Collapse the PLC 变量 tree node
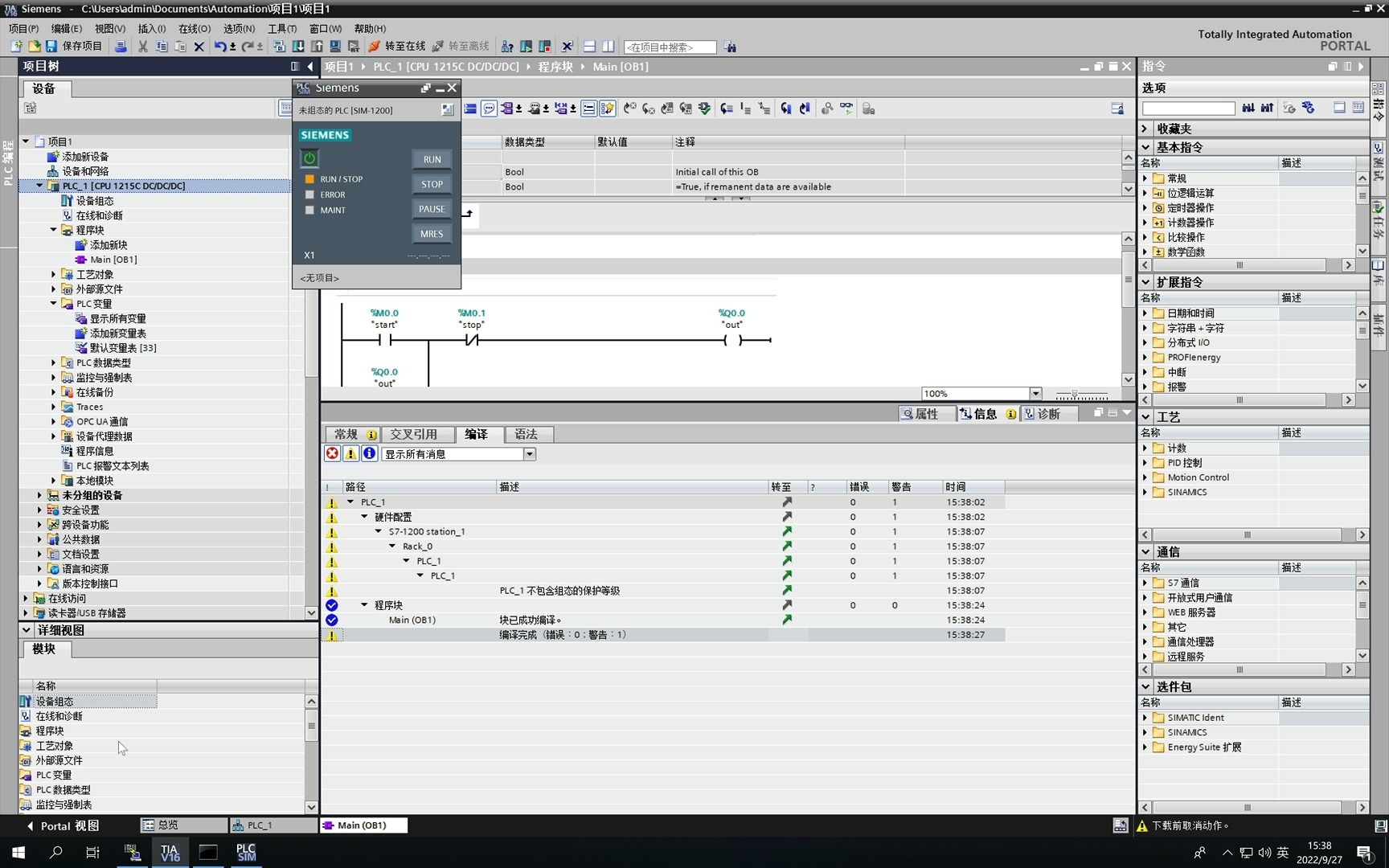Viewport: 1389px width, 868px height. [54, 304]
